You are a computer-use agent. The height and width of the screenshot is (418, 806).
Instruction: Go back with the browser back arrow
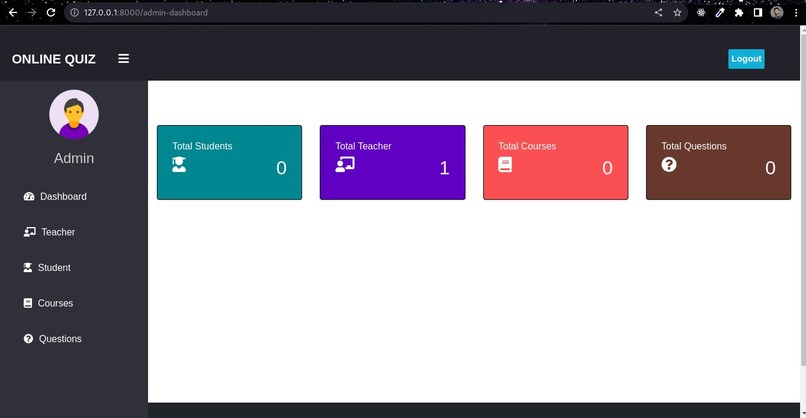click(13, 12)
